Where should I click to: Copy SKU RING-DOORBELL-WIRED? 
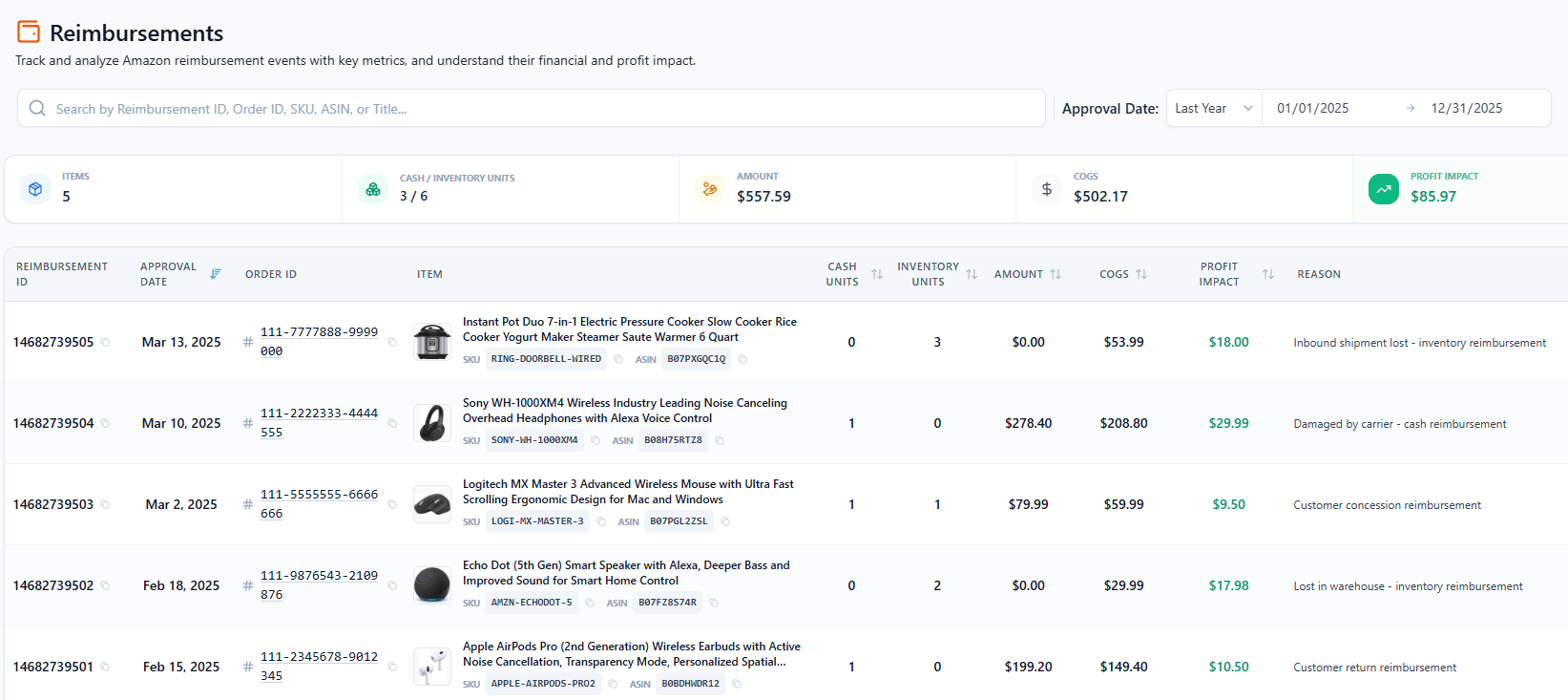click(618, 359)
